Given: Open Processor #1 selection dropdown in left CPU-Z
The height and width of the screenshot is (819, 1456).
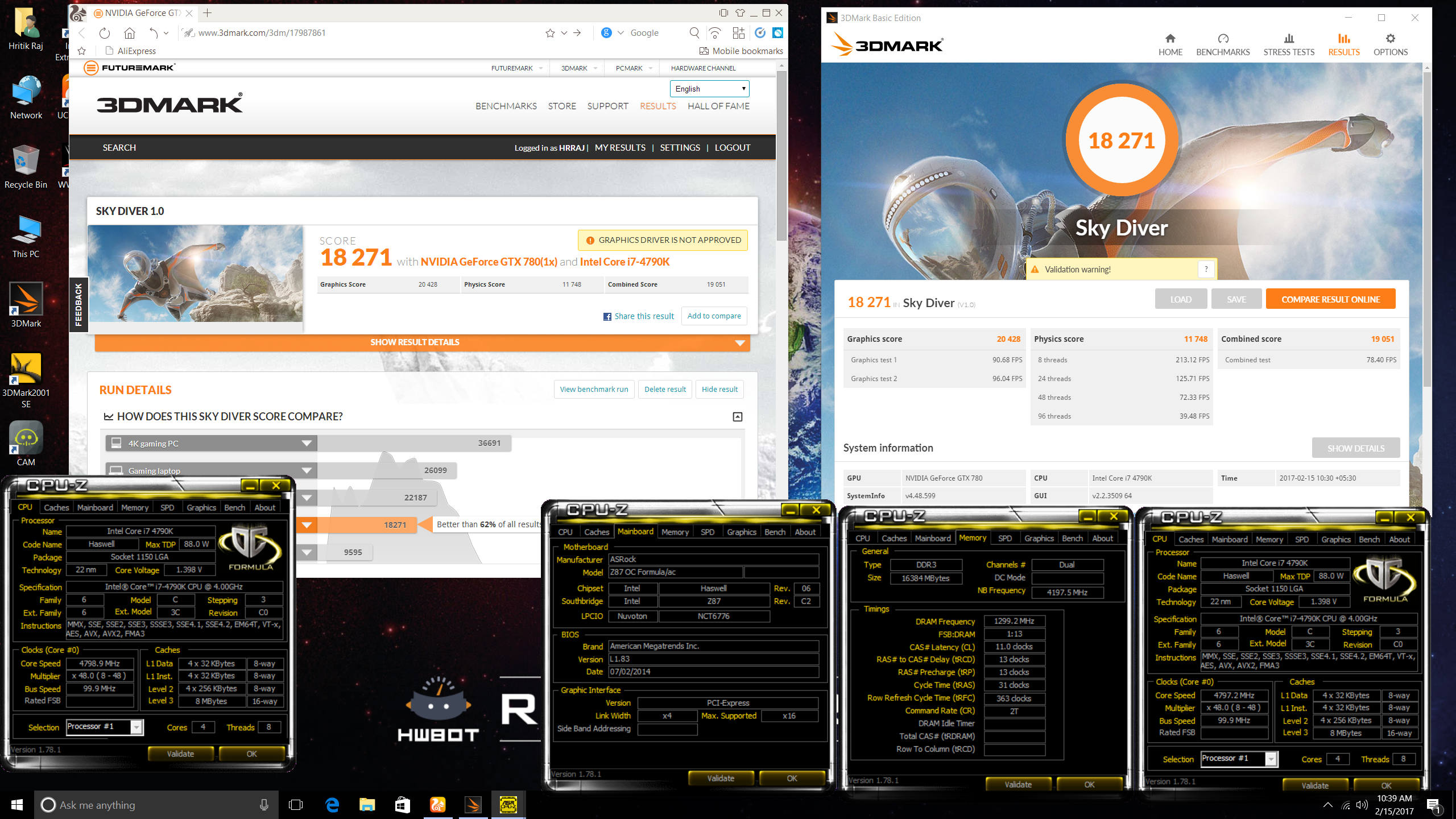Looking at the screenshot, I should [x=105, y=727].
